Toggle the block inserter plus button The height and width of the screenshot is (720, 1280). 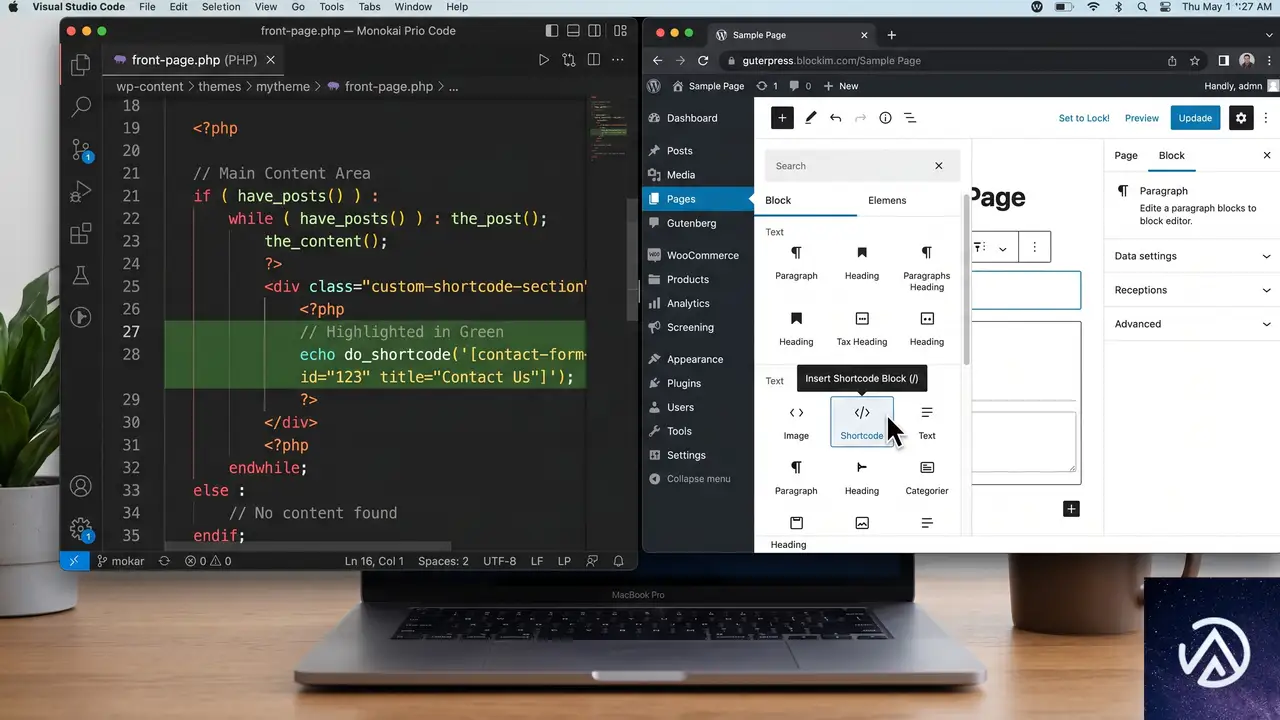[782, 118]
